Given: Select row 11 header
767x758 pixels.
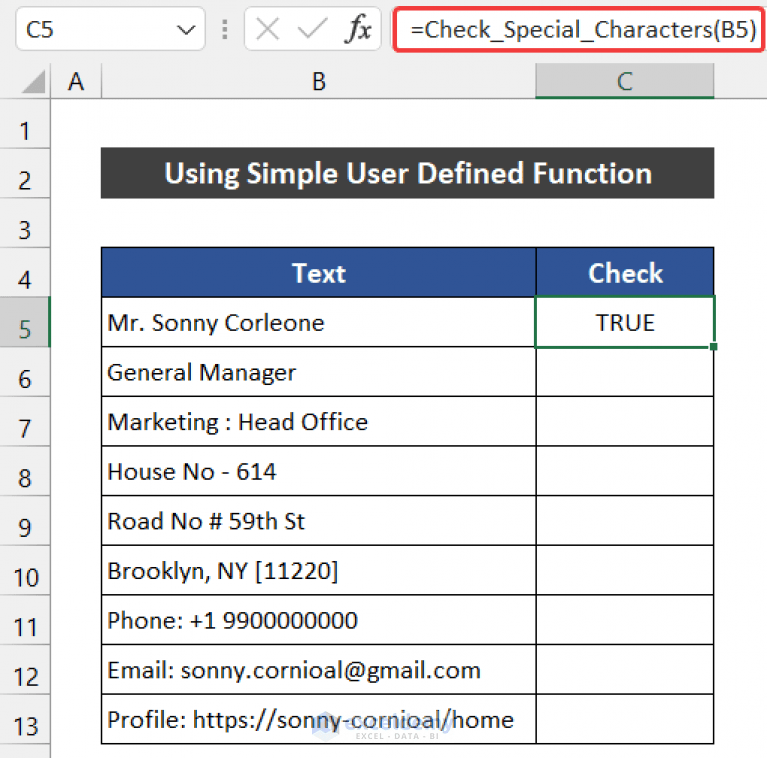Looking at the screenshot, I should pyautogui.click(x=25, y=620).
